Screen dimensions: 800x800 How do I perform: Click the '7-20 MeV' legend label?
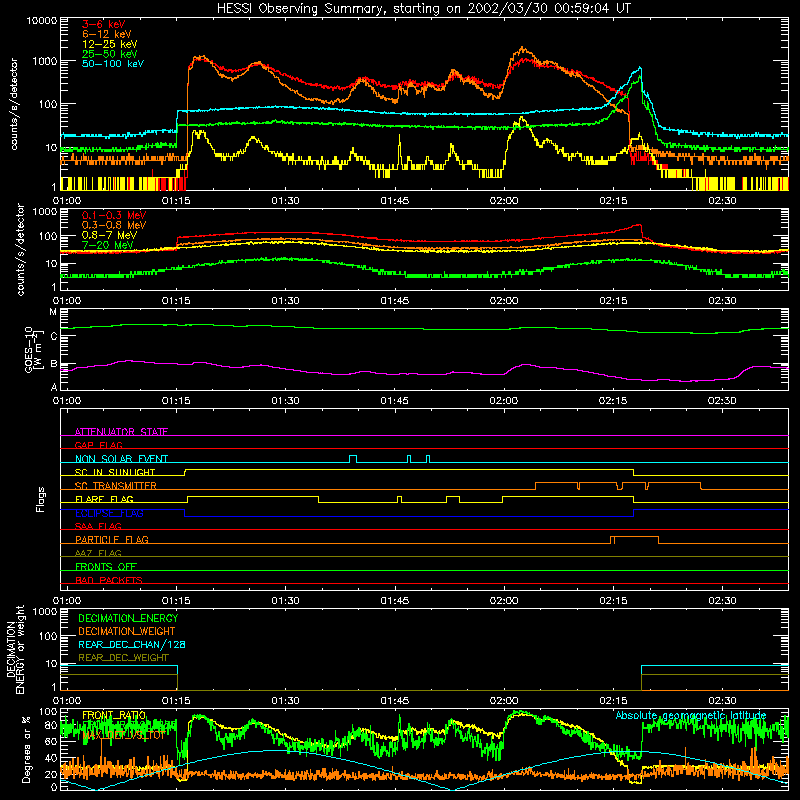click(x=108, y=245)
